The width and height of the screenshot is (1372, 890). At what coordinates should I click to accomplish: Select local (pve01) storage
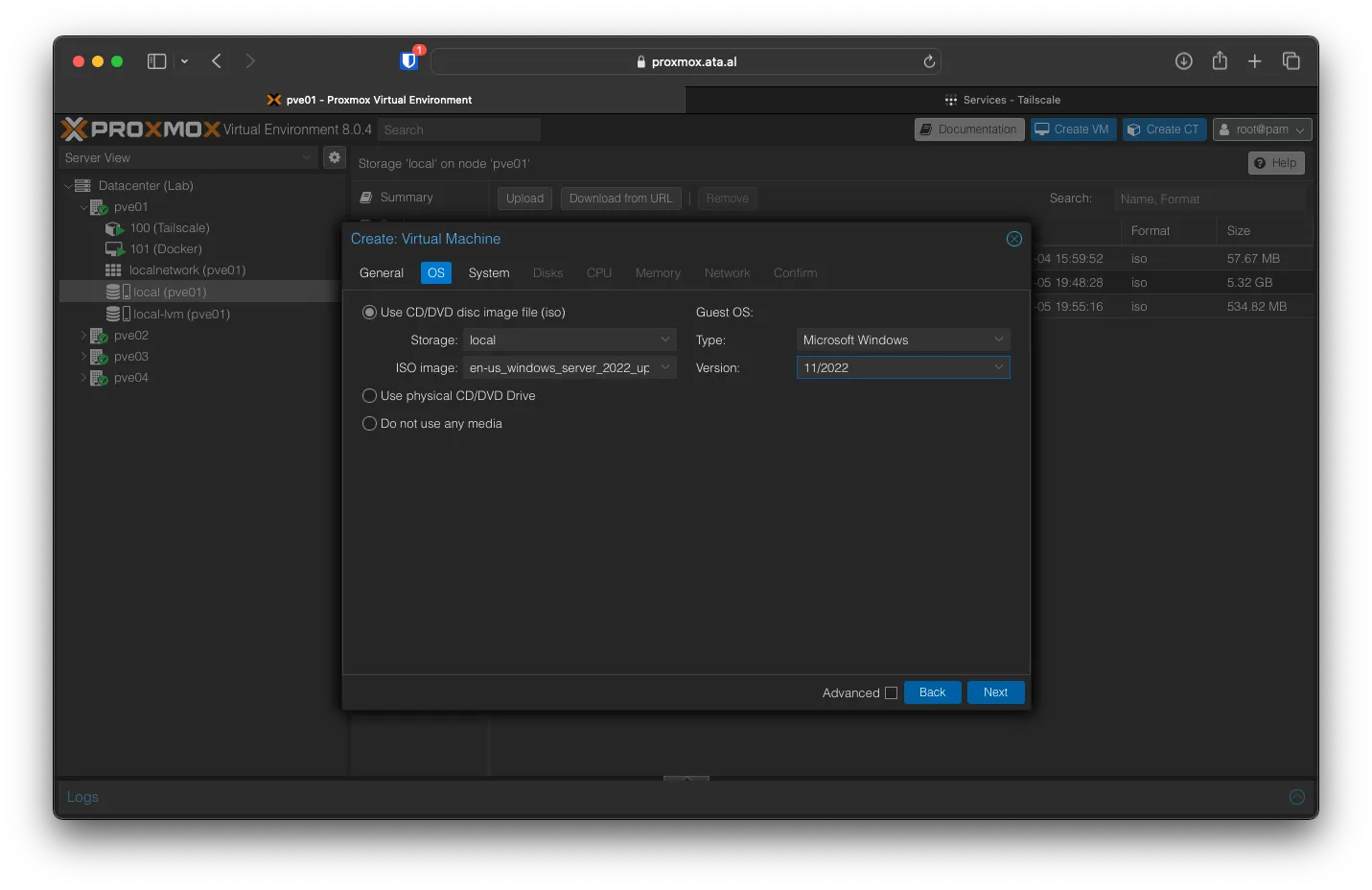coord(170,293)
